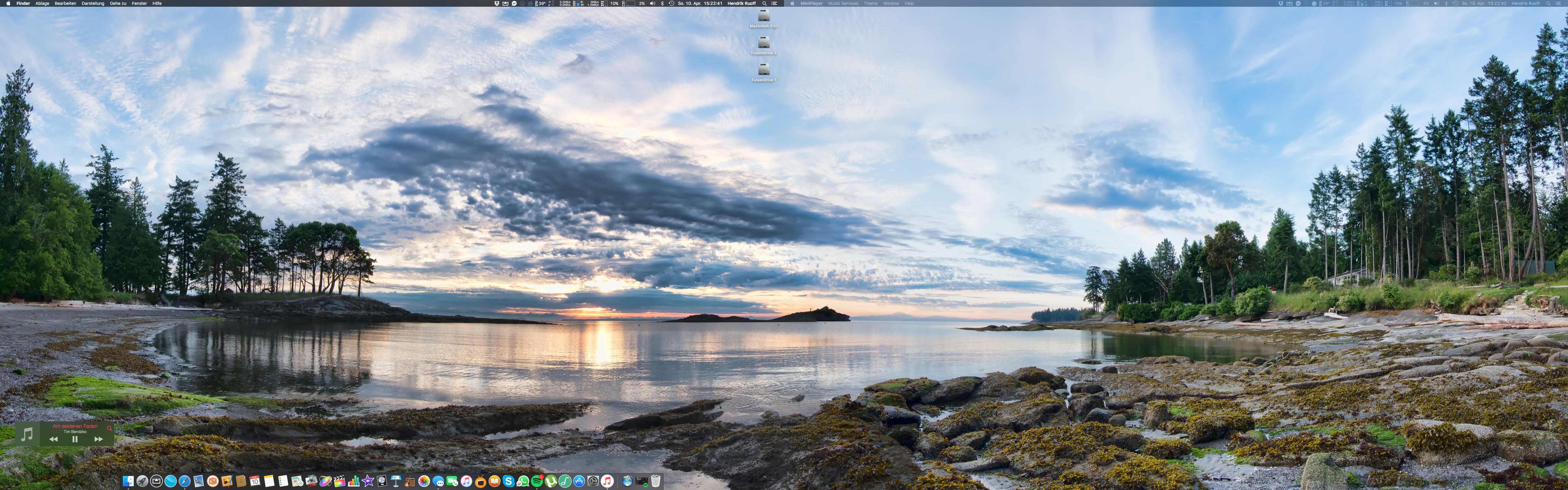Select the FusionDrive 2 desktop icon
Screen dimensions: 1568x490
(x=763, y=43)
